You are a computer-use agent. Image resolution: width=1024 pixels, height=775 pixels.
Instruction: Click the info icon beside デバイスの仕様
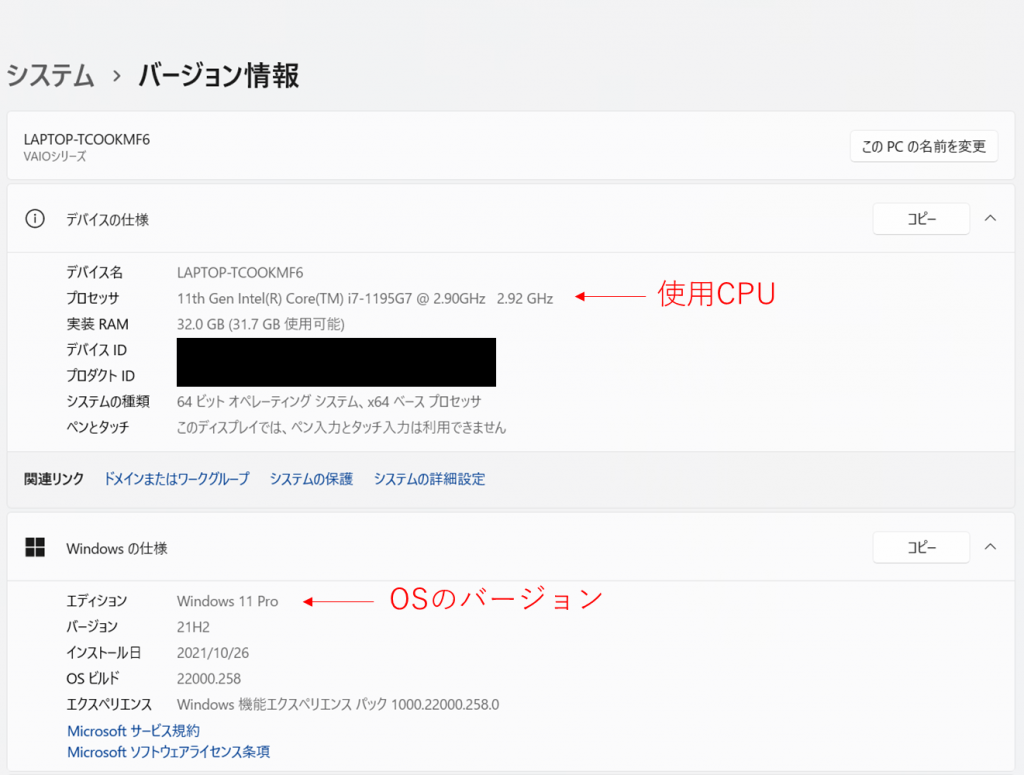[35, 219]
